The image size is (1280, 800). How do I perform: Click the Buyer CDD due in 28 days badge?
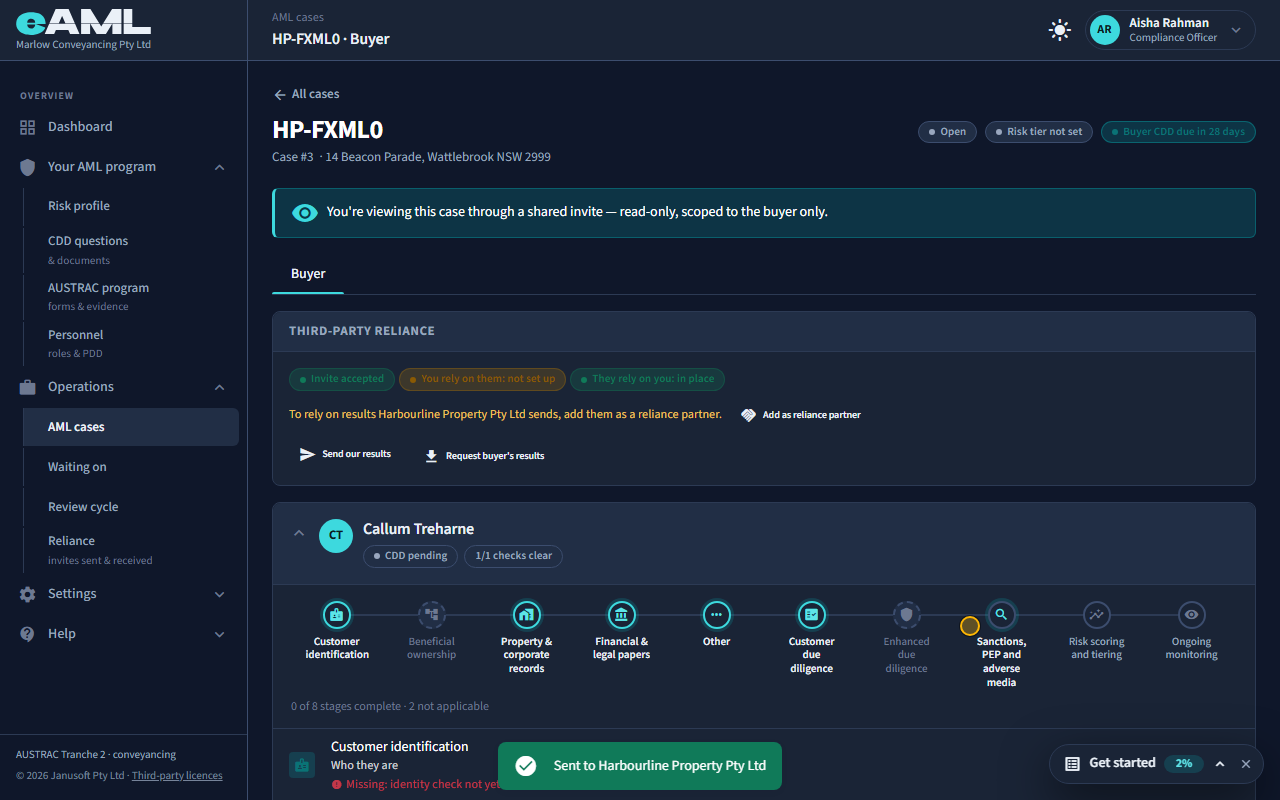point(1178,132)
